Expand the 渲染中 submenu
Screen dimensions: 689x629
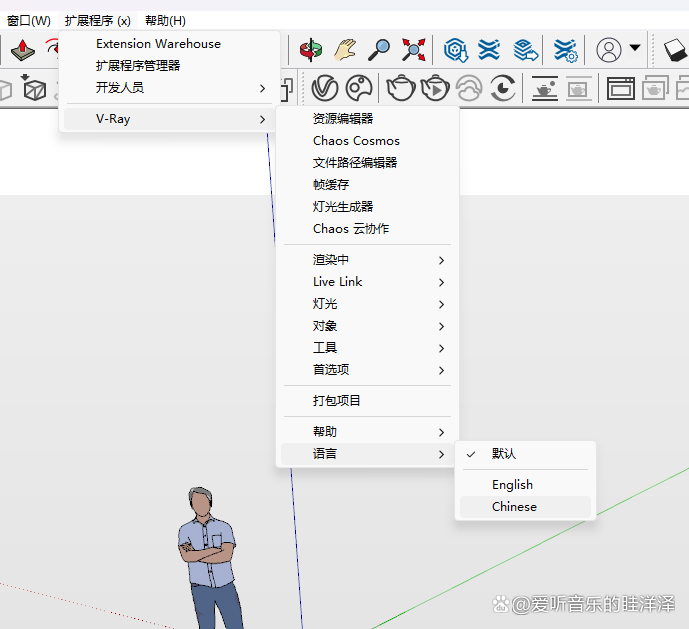pyautogui.click(x=367, y=260)
